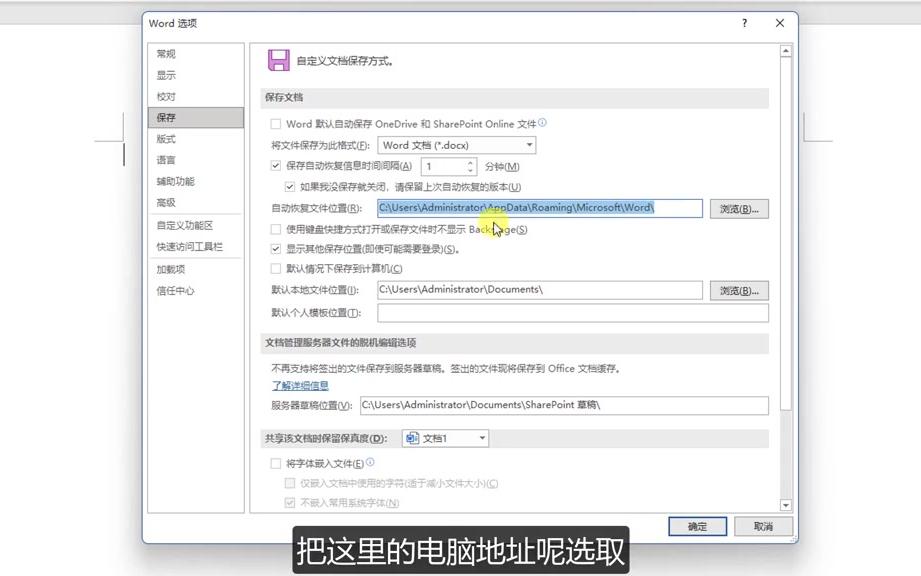Select 校对 category in sidebar
921x576 pixels.
196,96
